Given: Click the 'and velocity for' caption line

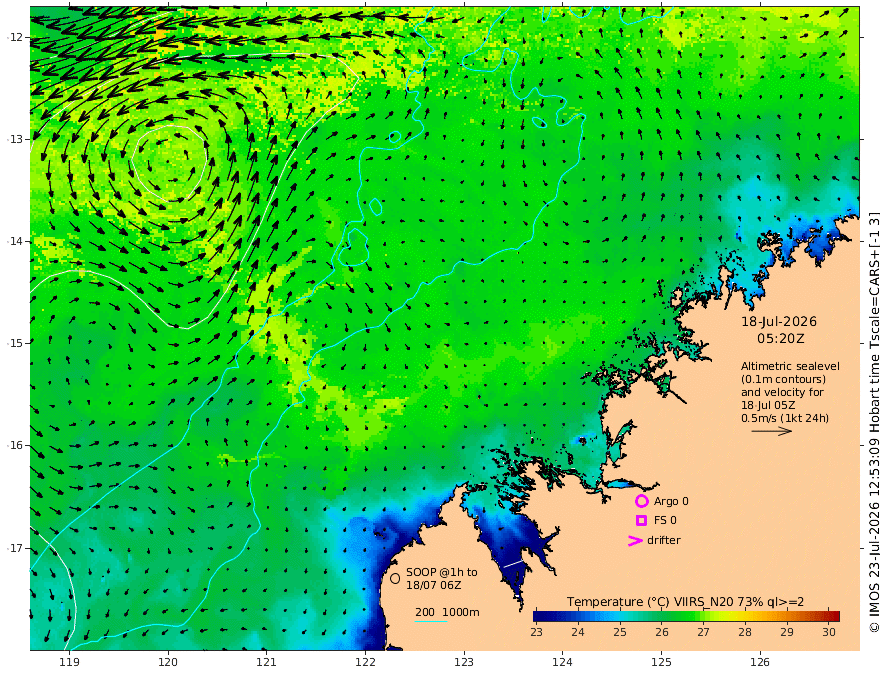Looking at the screenshot, I should click(x=782, y=392).
